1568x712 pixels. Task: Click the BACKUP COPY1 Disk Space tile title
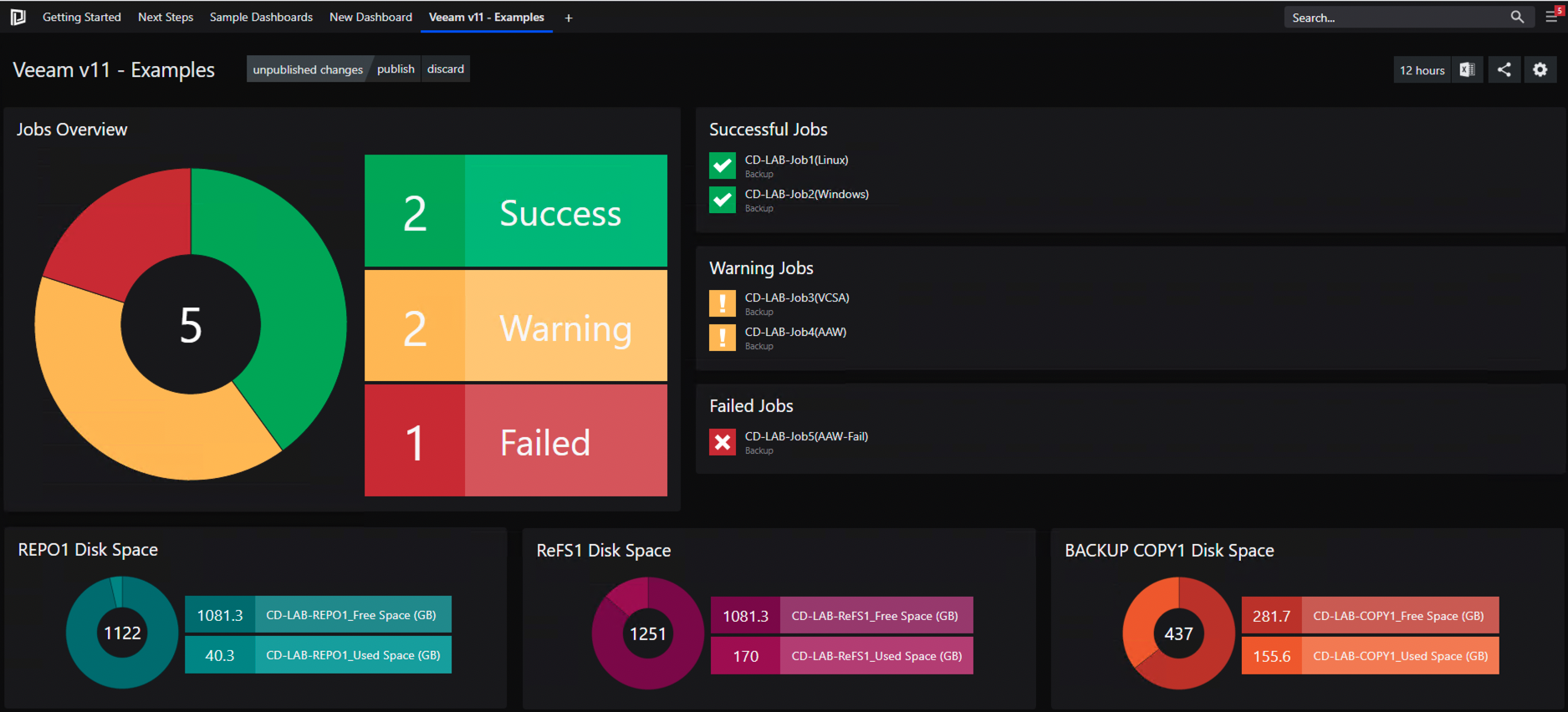1169,551
